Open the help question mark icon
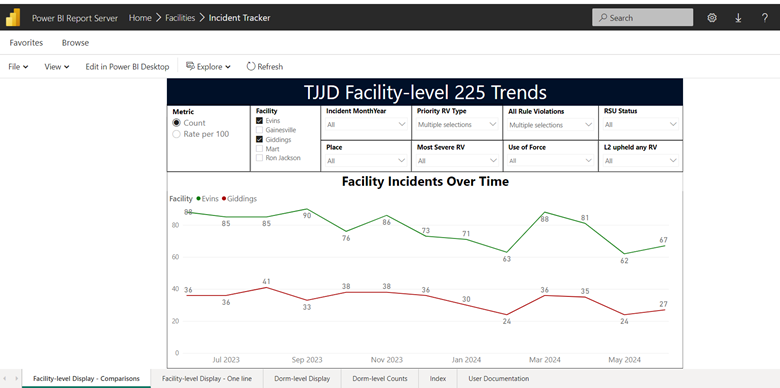This screenshot has height=388, width=780. (x=765, y=18)
